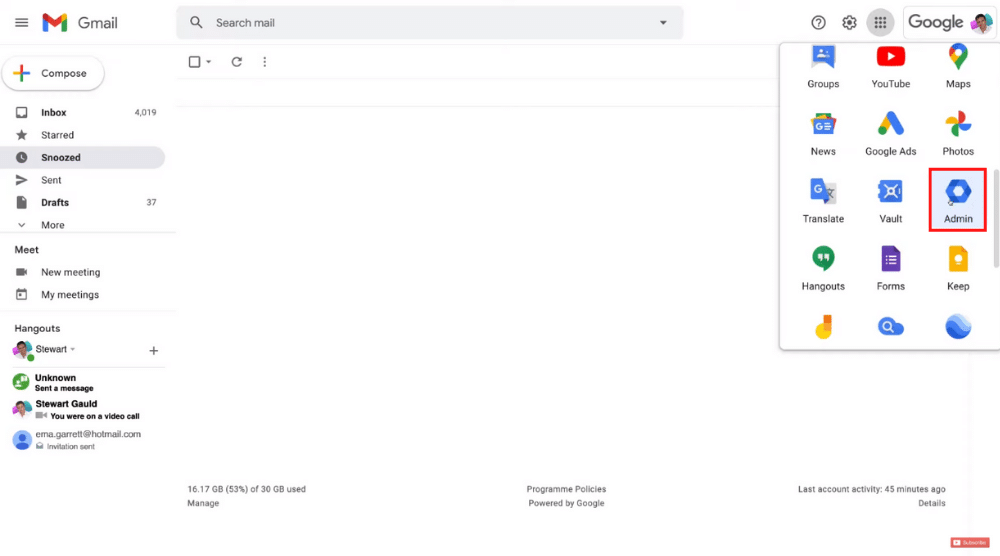This screenshot has height=556, width=1000.
Task: Close the Google apps grid launcher
Action: (x=880, y=23)
